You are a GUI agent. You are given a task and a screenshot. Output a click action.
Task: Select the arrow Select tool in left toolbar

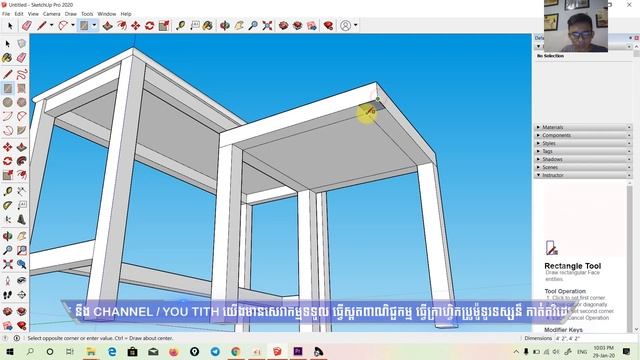pyautogui.click(x=8, y=44)
